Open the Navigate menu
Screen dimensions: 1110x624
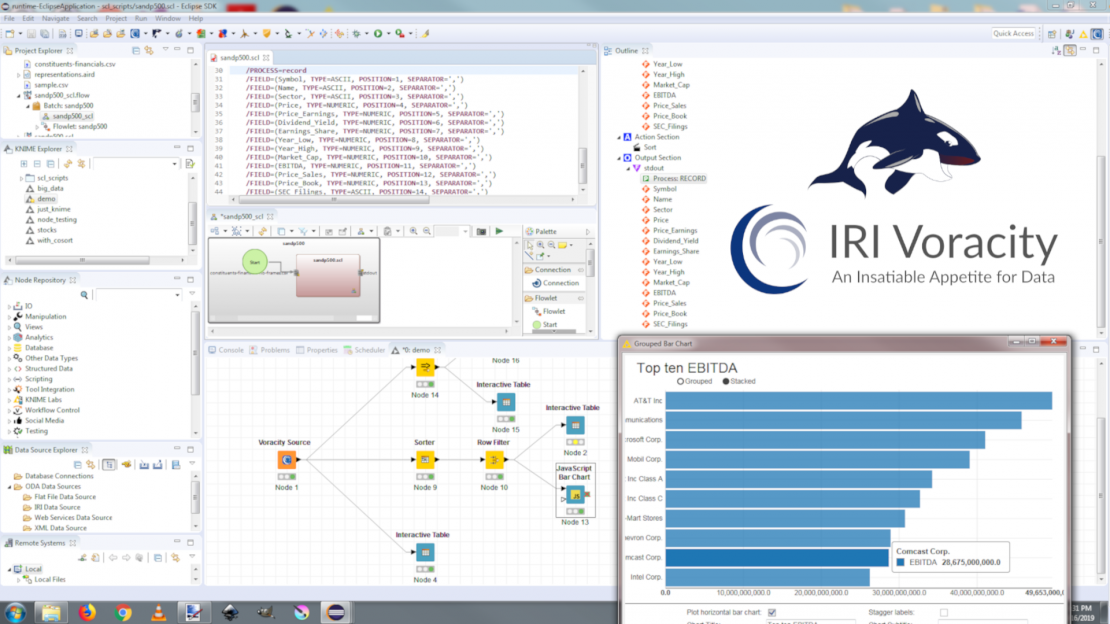point(55,18)
